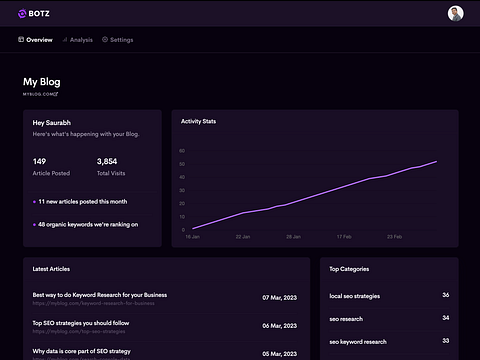The height and width of the screenshot is (360, 480).
Task: Select the Top SEO strategies you should follow article
Action: [x=81, y=323]
